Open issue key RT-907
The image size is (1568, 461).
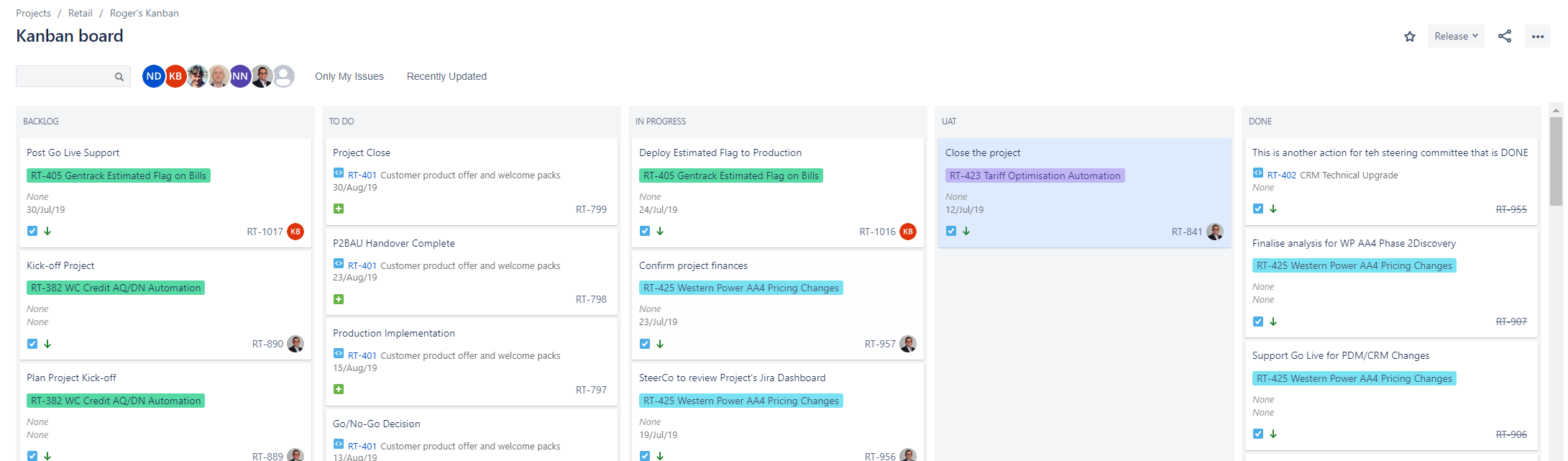click(x=1511, y=321)
